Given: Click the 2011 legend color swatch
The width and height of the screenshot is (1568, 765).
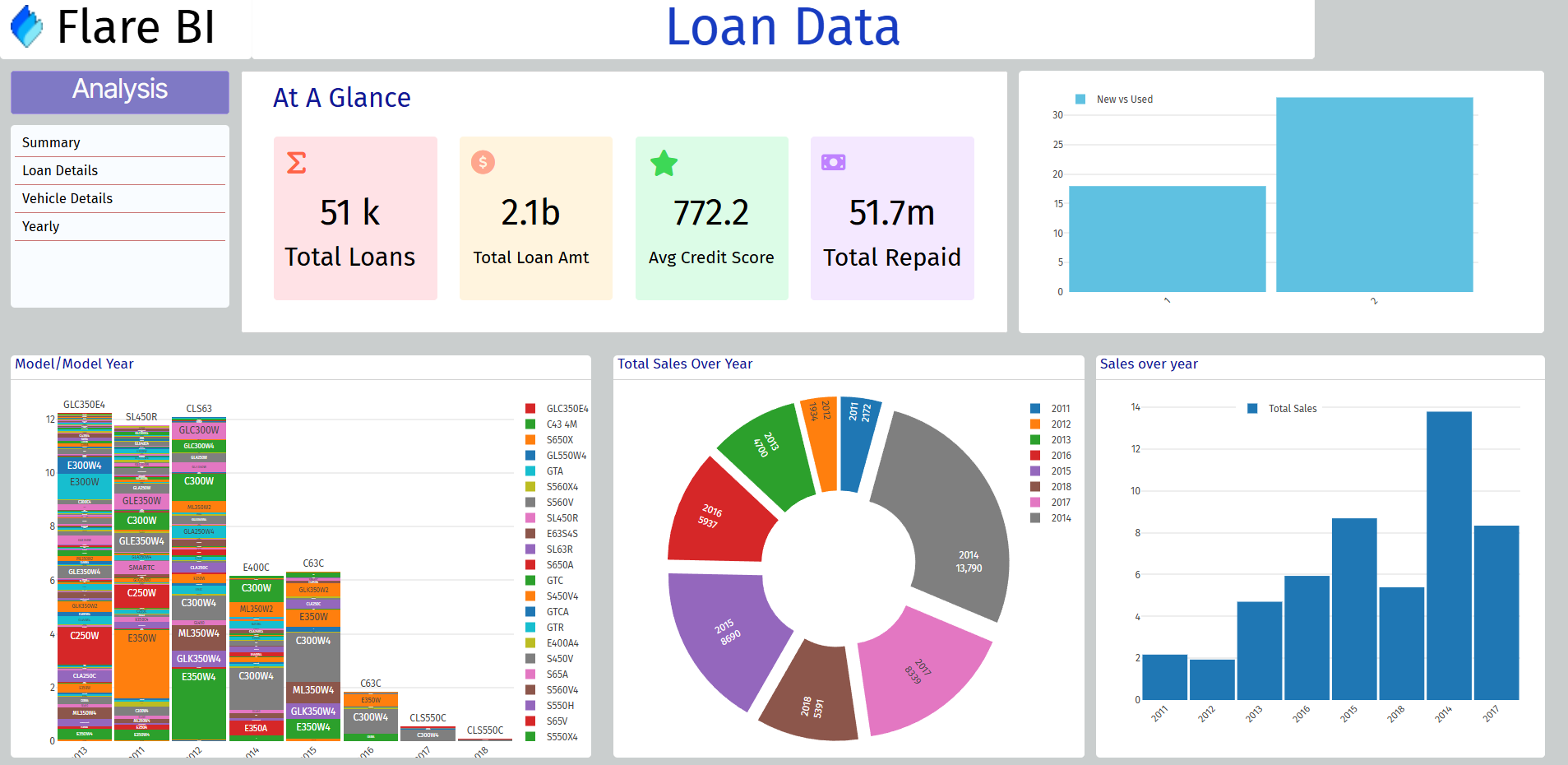Looking at the screenshot, I should click(1035, 409).
